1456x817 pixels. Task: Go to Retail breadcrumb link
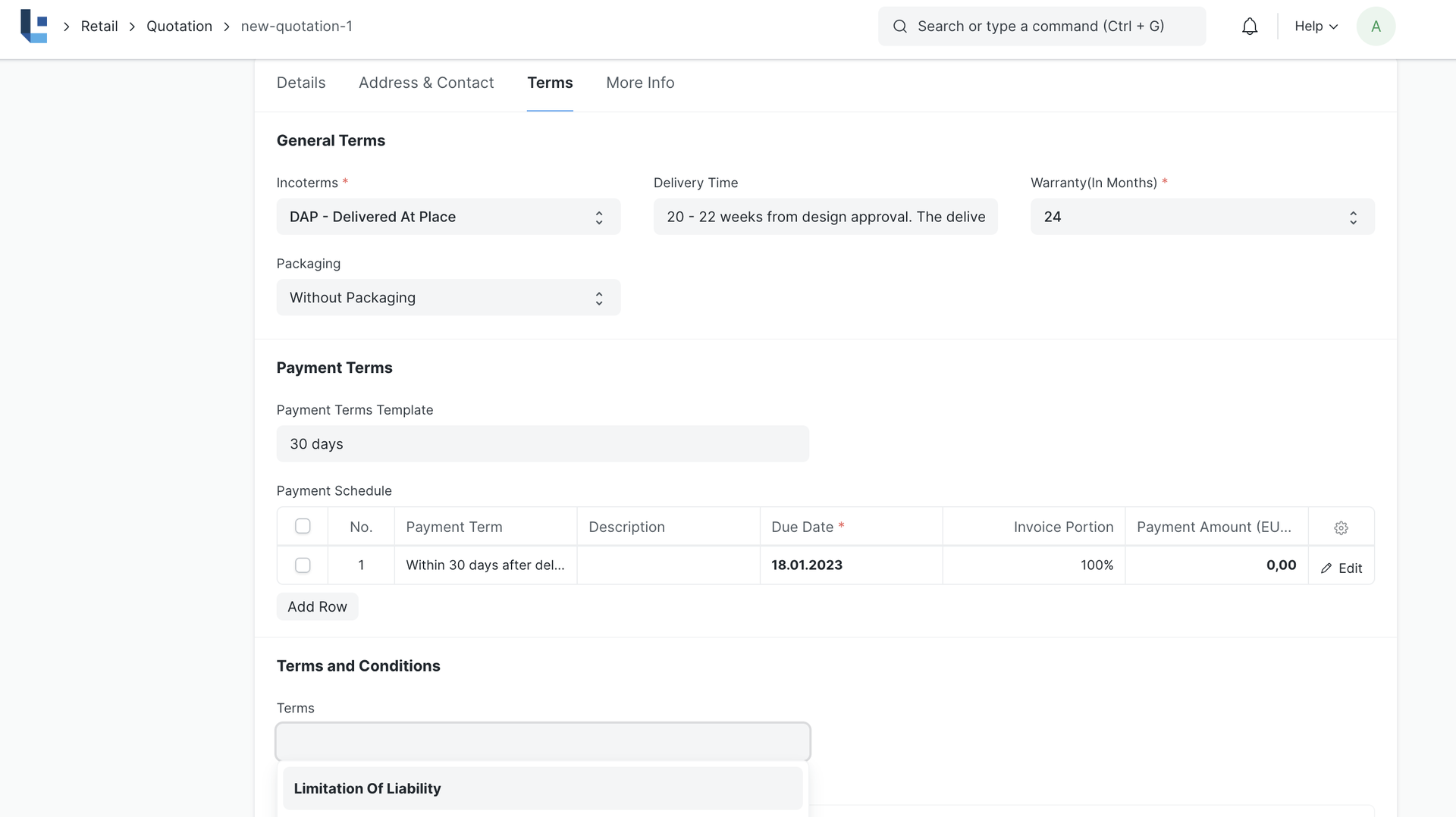[x=99, y=27]
